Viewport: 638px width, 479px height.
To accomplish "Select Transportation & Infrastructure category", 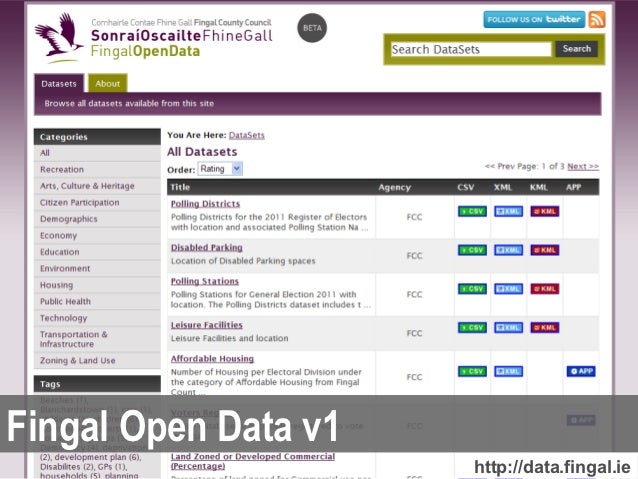I will point(97,339).
